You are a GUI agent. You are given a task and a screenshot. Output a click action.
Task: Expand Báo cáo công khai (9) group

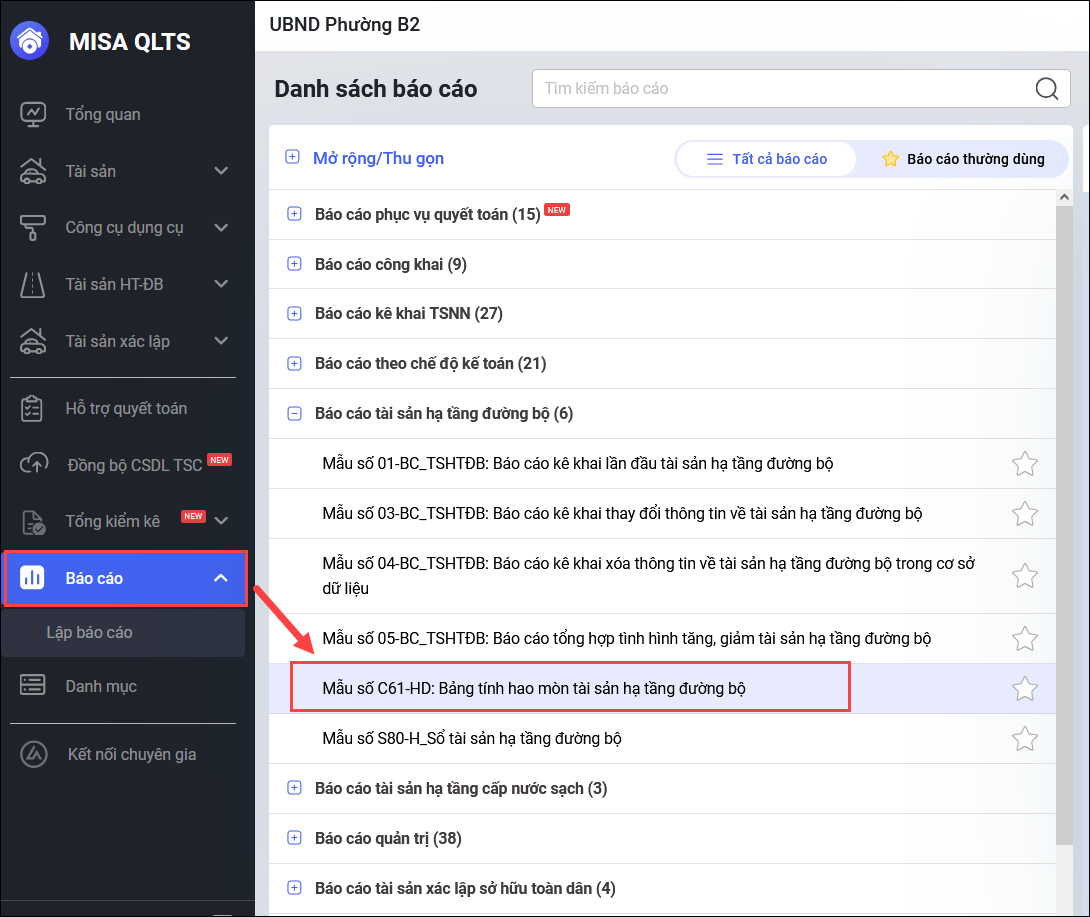coord(295,263)
